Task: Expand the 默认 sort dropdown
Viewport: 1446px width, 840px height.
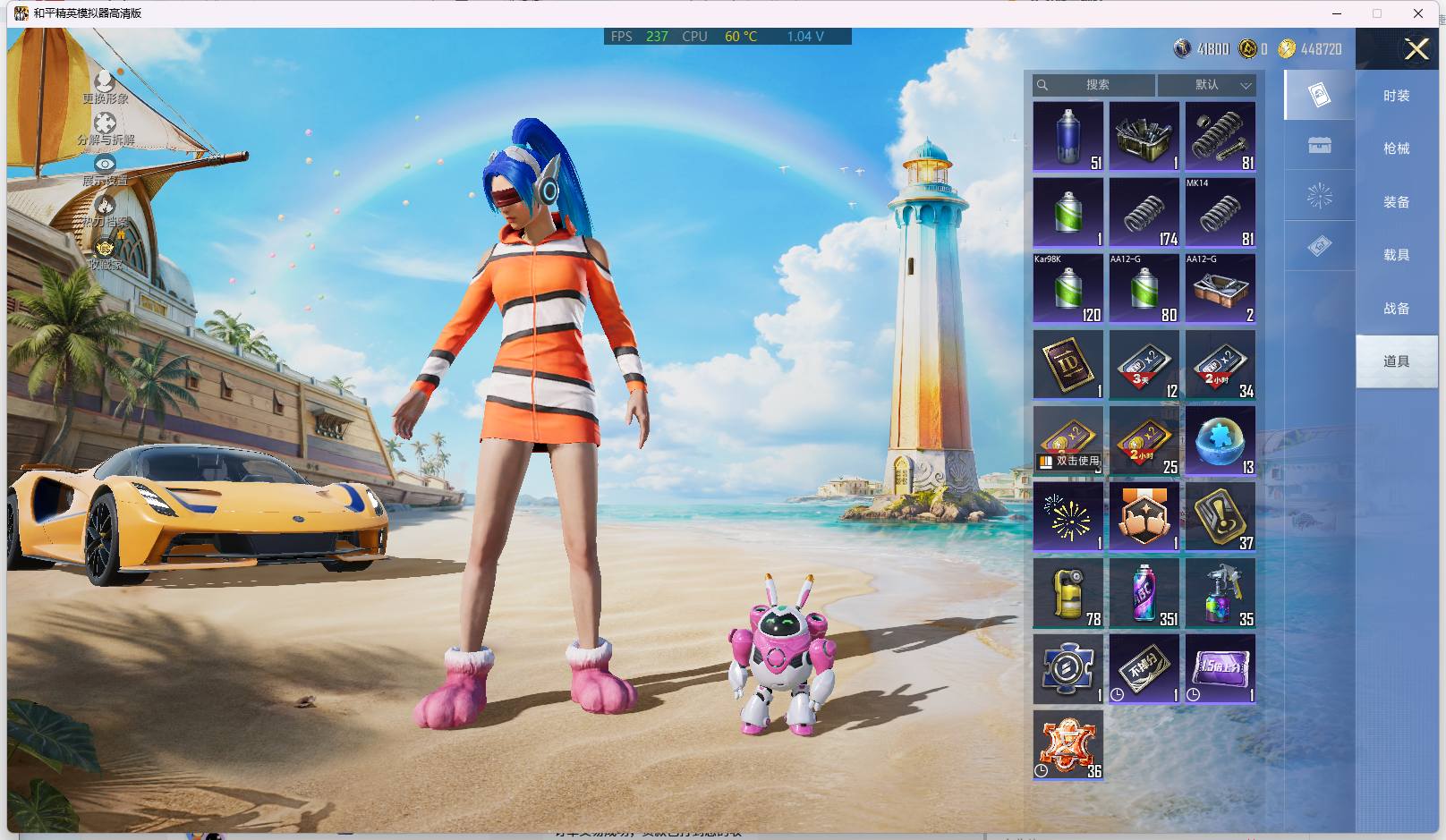Action: click(x=1207, y=85)
